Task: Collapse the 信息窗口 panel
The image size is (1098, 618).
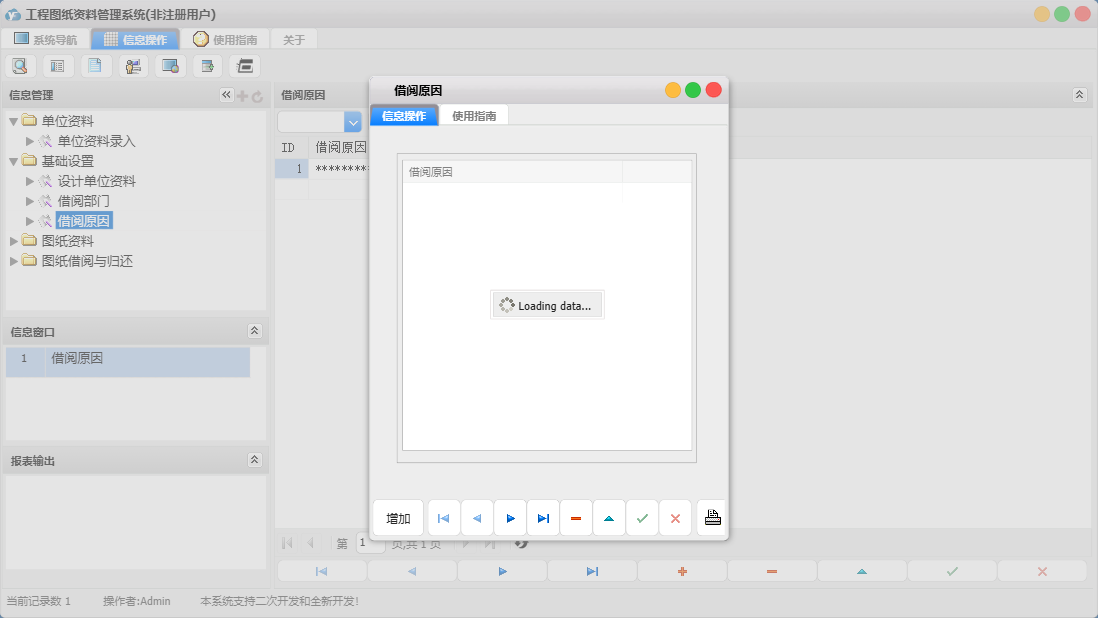Action: pyautogui.click(x=254, y=331)
